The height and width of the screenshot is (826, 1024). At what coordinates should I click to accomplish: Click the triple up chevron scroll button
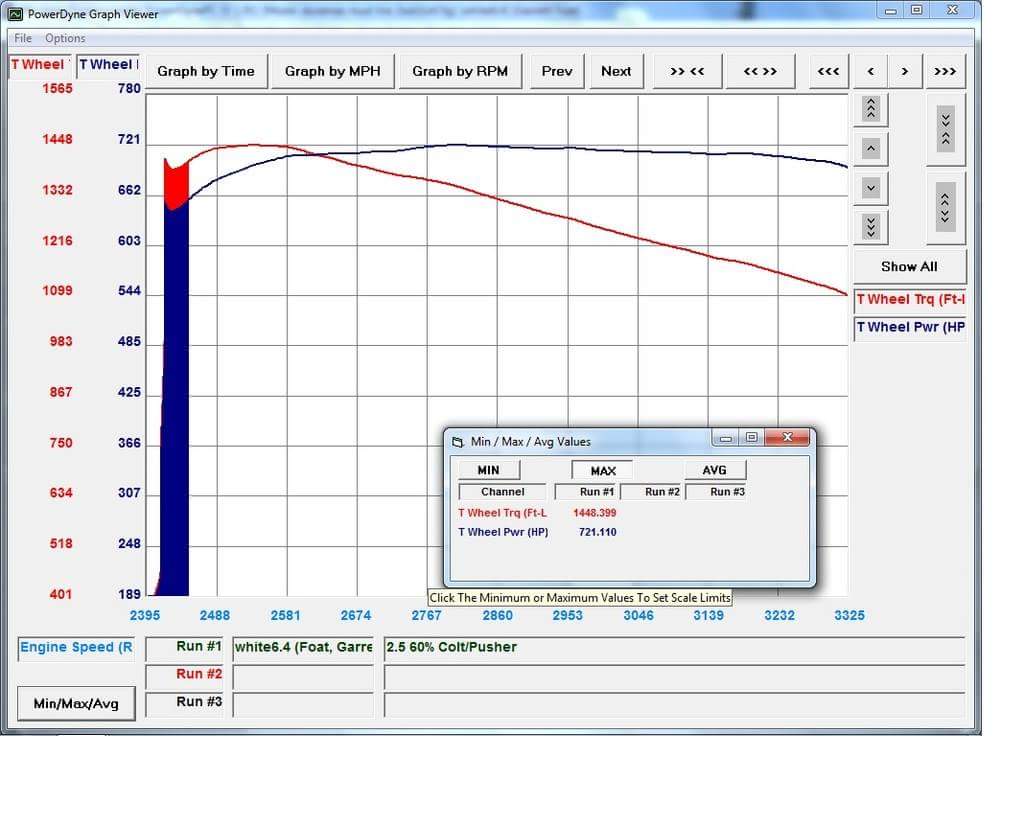click(870, 109)
